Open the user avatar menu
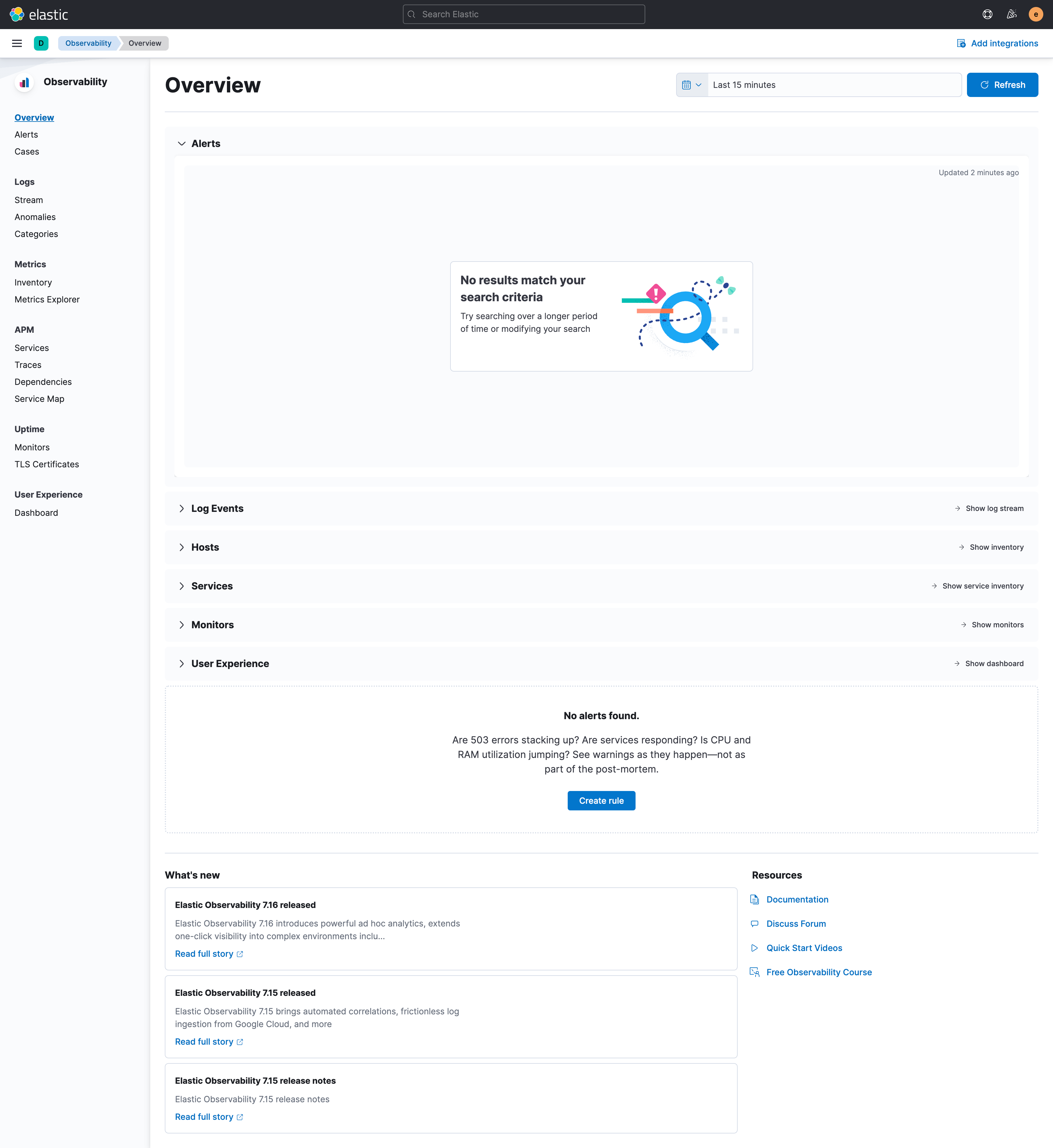The width and height of the screenshot is (1053, 1148). click(1035, 14)
